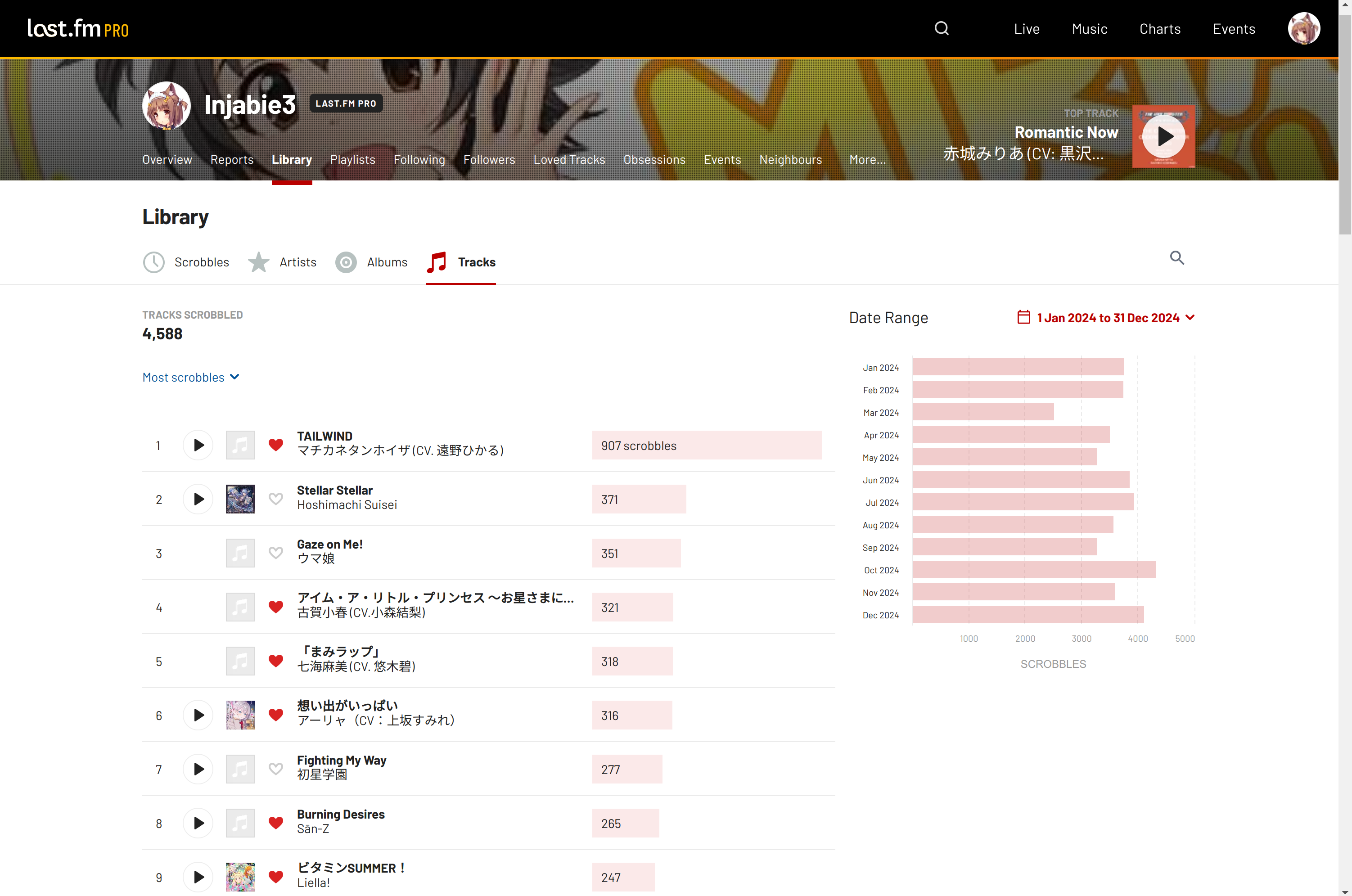Click the 907 scrobbles bar for TAILWIND
The image size is (1352, 896).
pos(707,445)
